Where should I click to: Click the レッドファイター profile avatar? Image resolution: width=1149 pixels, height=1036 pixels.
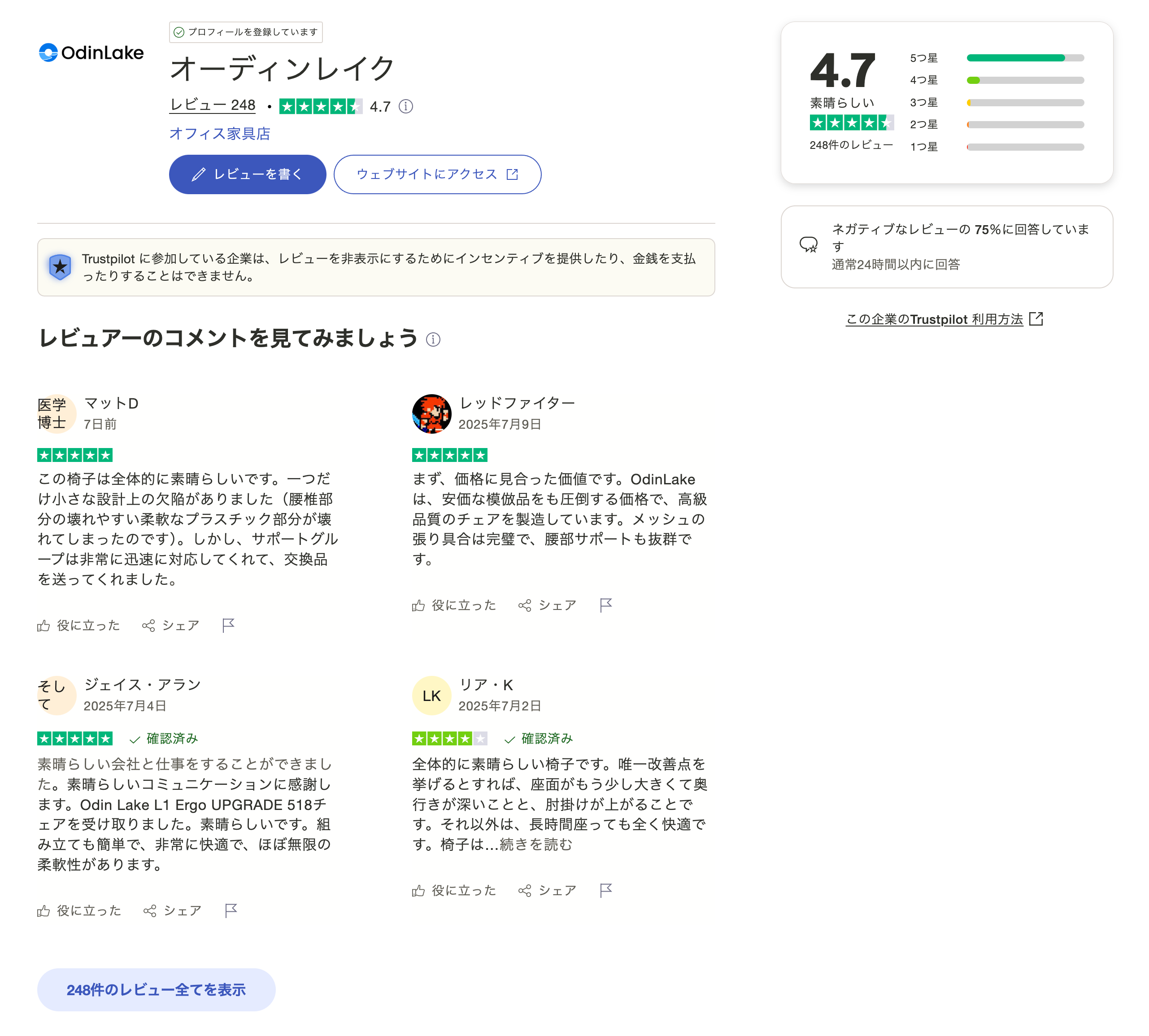pyautogui.click(x=431, y=414)
